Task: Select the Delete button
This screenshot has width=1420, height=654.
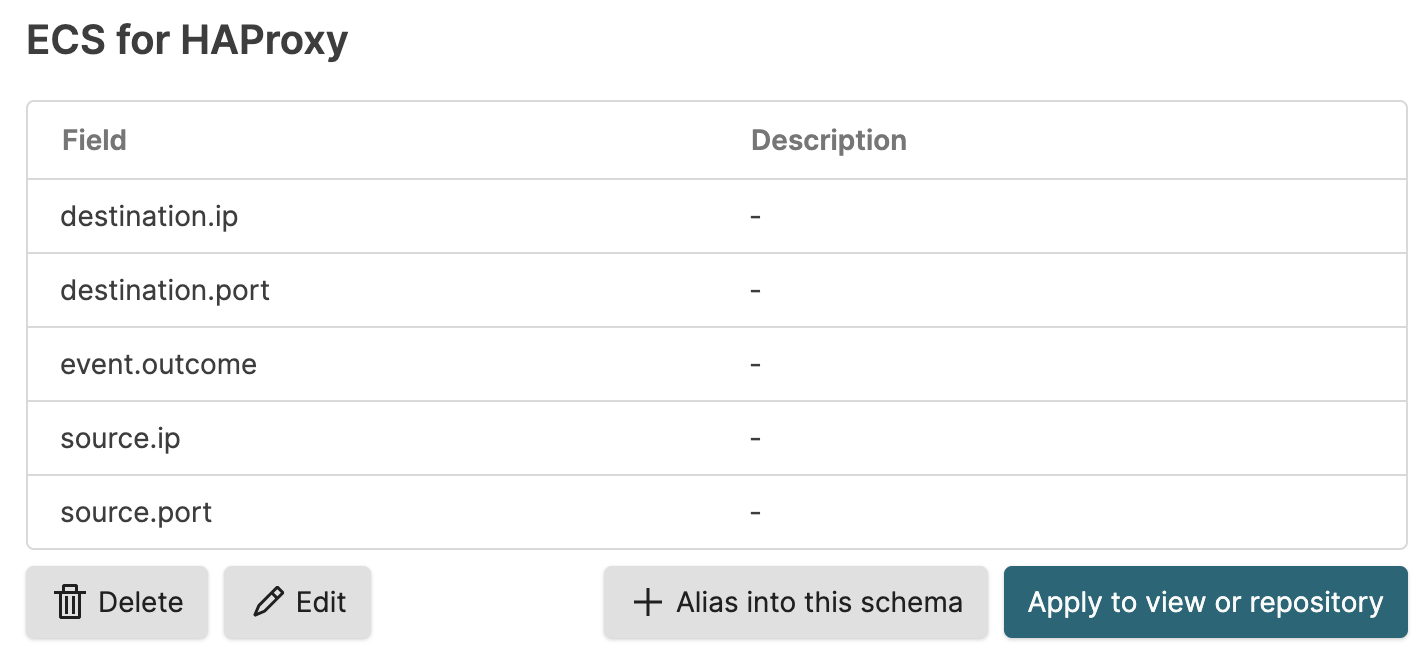Action: tap(117, 602)
